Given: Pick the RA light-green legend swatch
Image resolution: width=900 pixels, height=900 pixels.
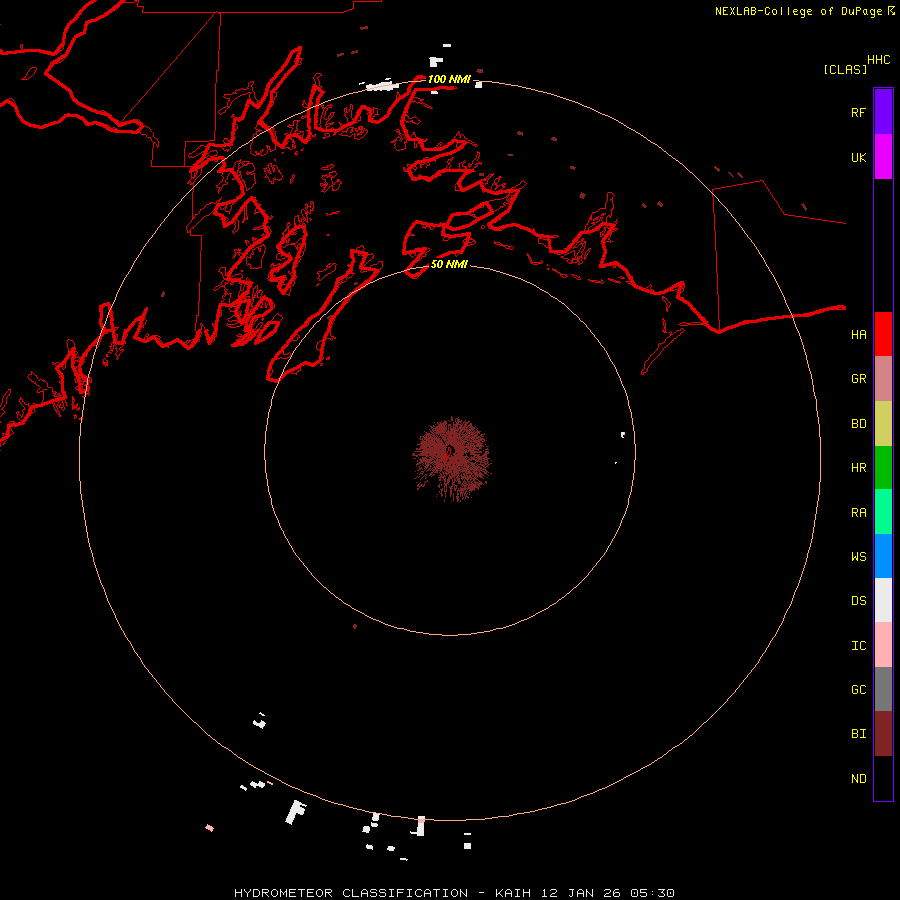Looking at the screenshot, I should coord(883,512).
